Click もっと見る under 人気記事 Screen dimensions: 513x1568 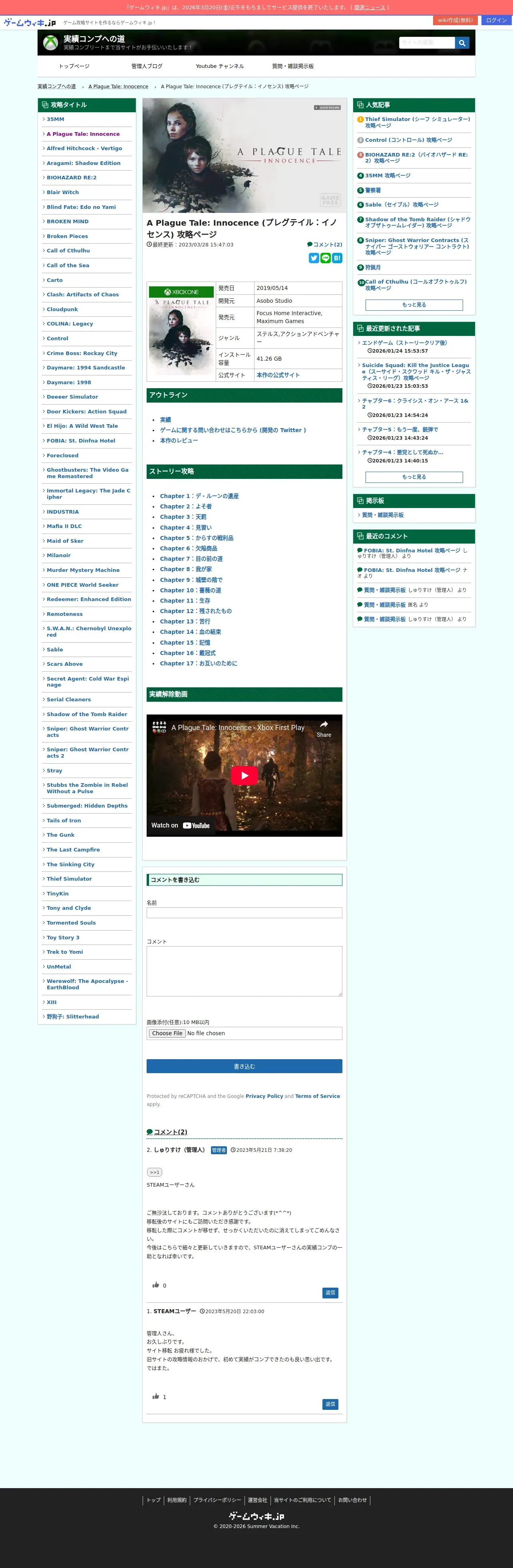[x=414, y=305]
